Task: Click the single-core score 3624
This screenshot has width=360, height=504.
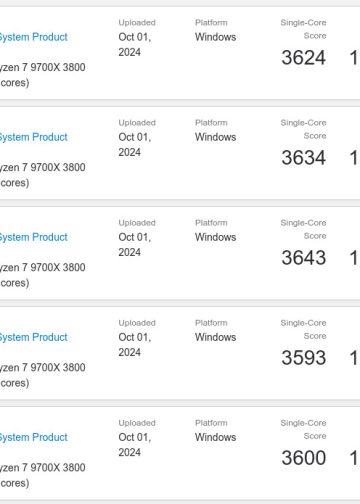Action: tap(304, 57)
